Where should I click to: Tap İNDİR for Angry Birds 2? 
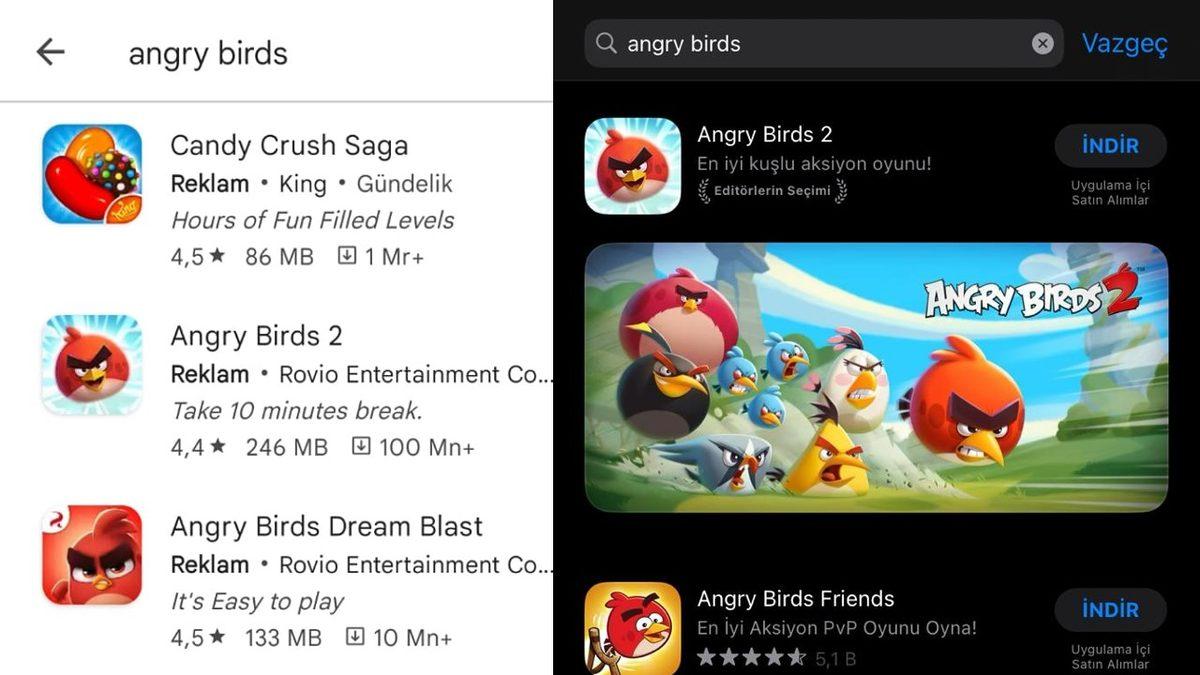1110,146
